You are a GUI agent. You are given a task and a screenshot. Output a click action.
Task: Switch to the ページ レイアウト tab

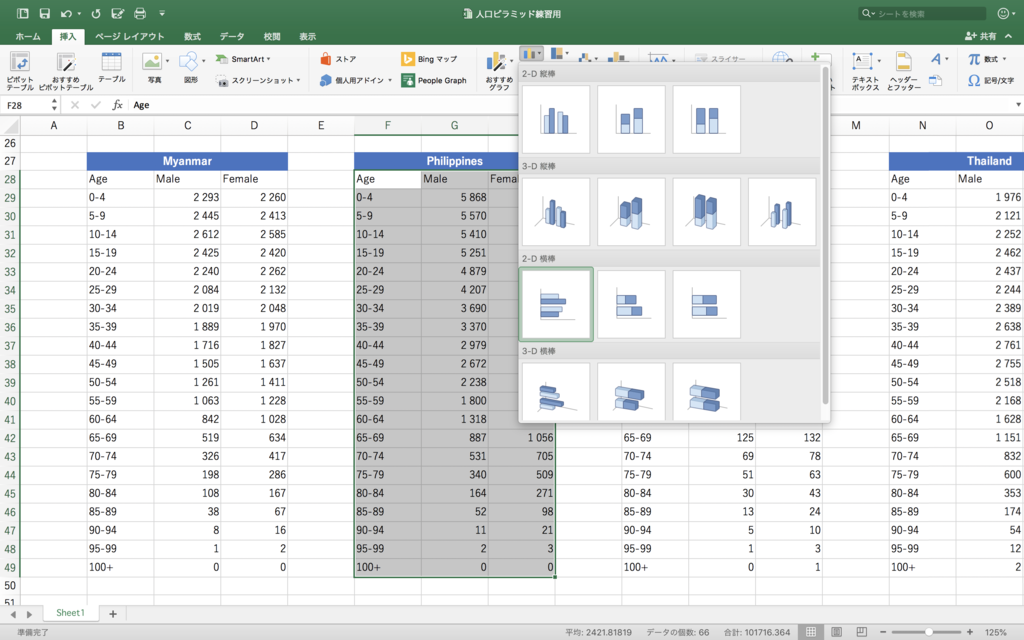point(130,37)
